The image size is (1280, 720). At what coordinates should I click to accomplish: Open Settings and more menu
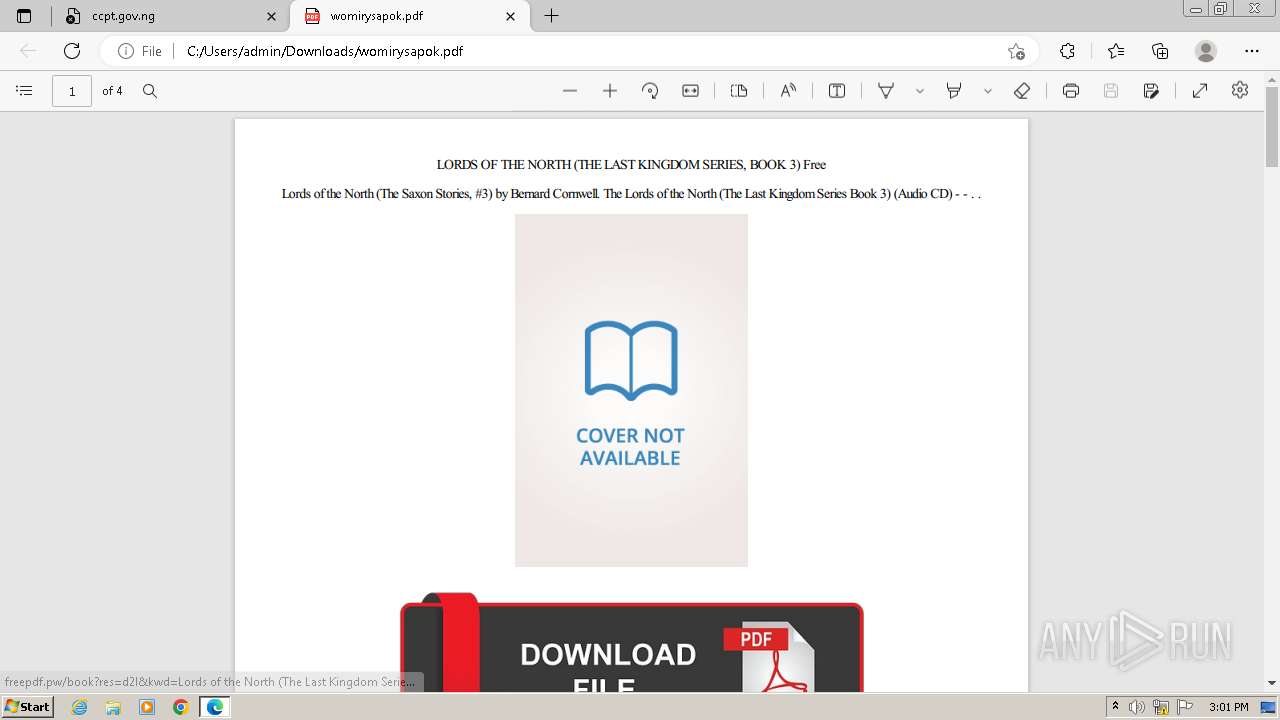coord(1252,51)
